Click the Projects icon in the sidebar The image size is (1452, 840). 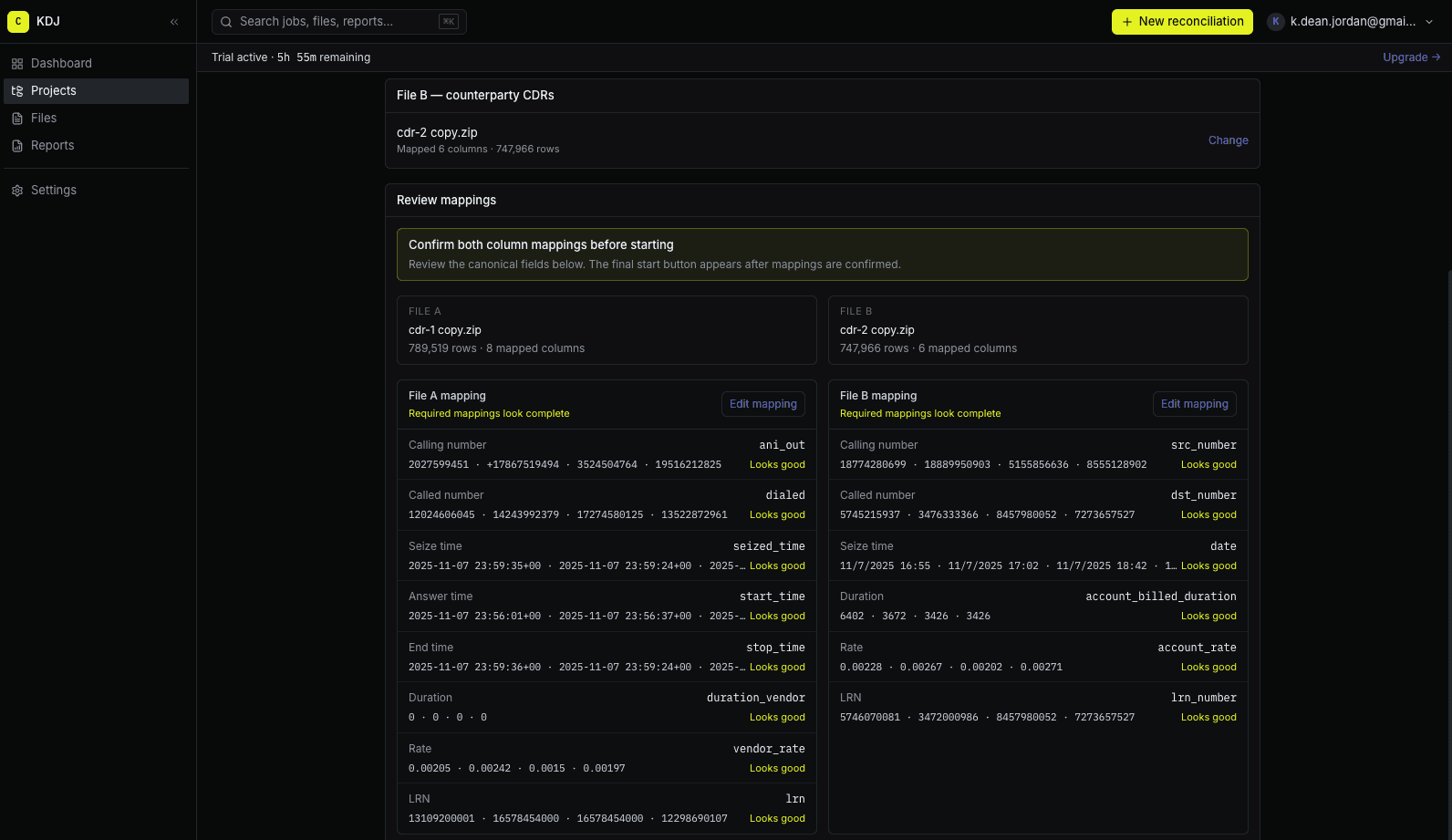[17, 91]
